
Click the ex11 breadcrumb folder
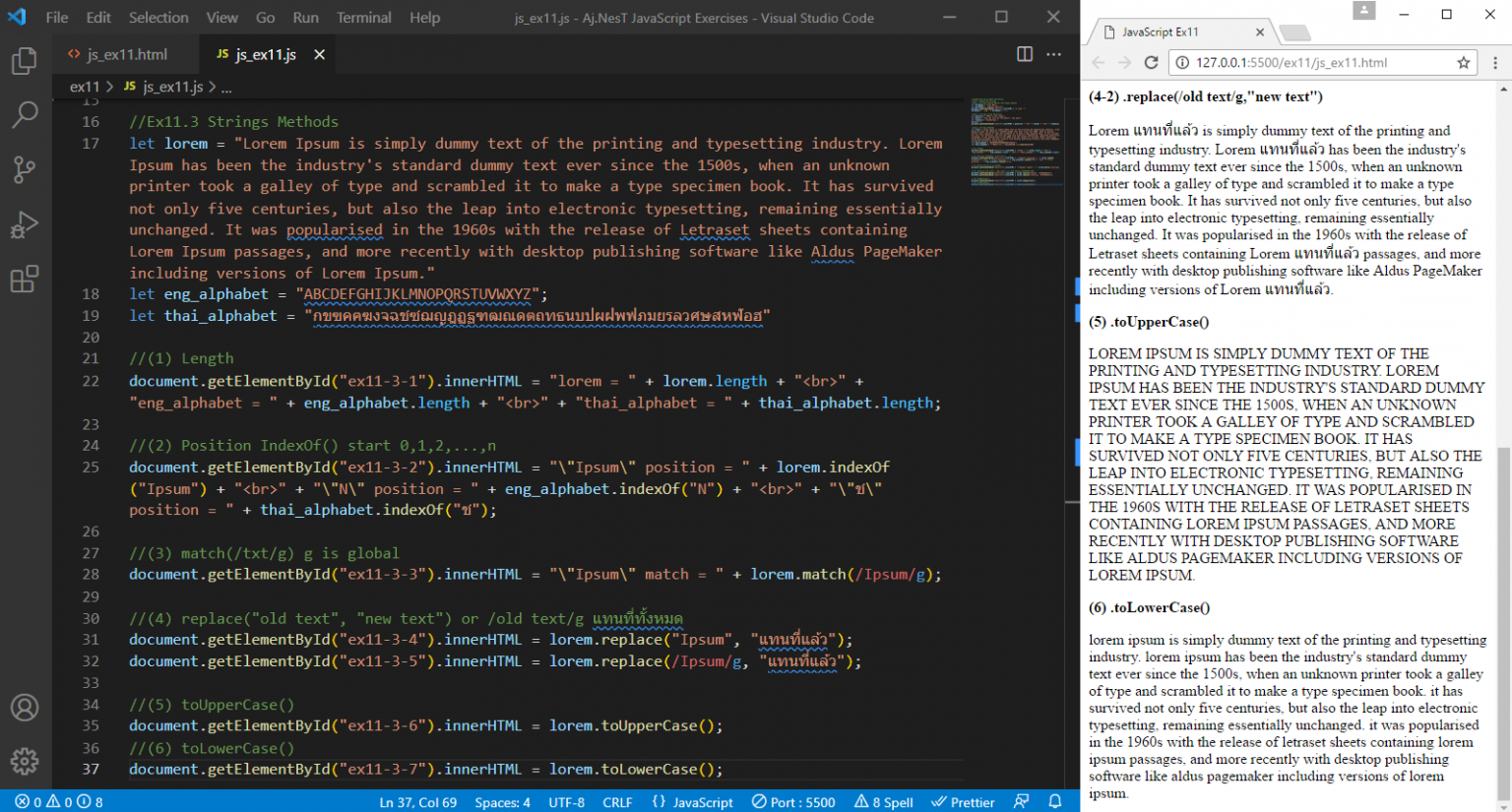[x=85, y=87]
